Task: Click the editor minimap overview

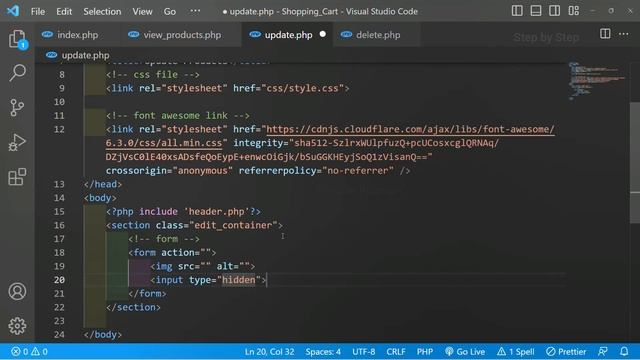Action: coord(597,81)
